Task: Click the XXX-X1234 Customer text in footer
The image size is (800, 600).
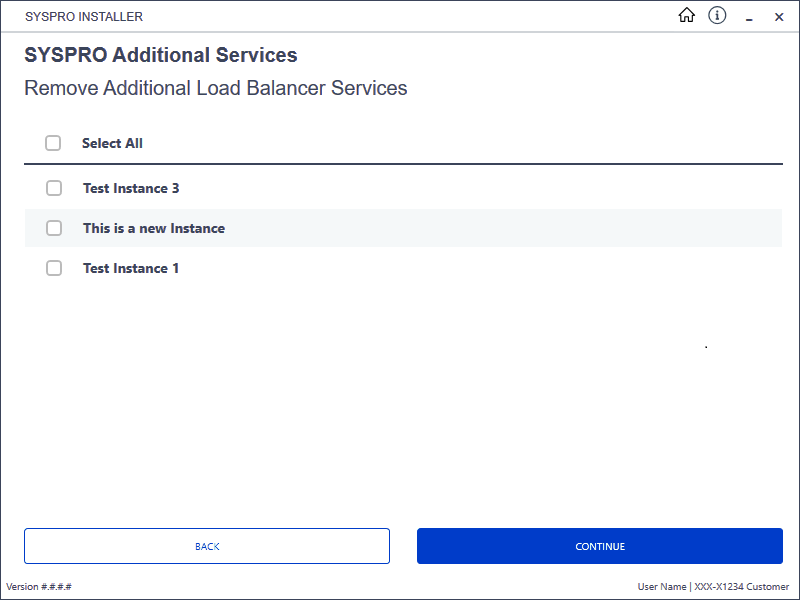Action: pyautogui.click(x=741, y=587)
